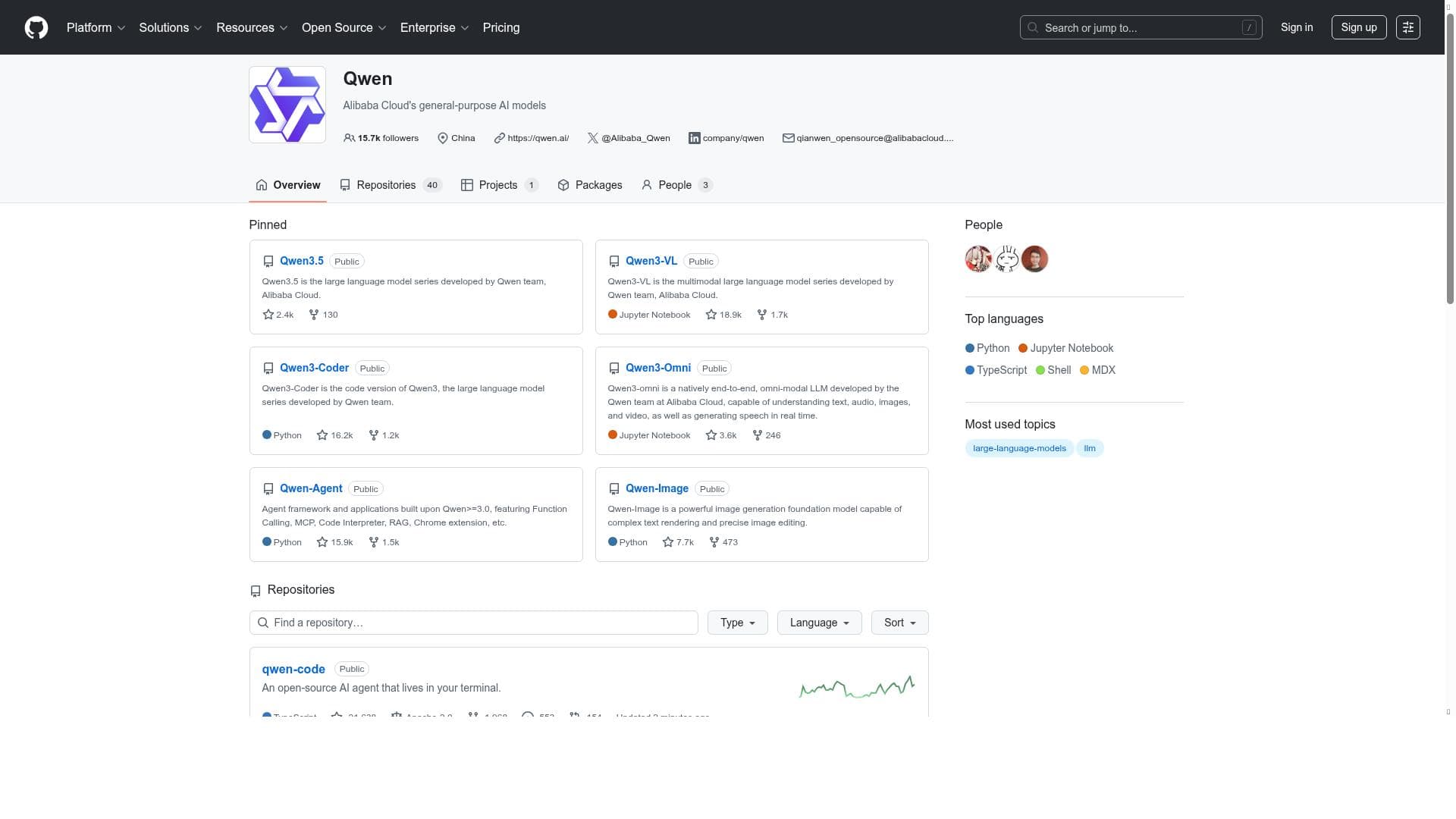
Task: Open the Qwen-Image forks icon
Action: [714, 542]
